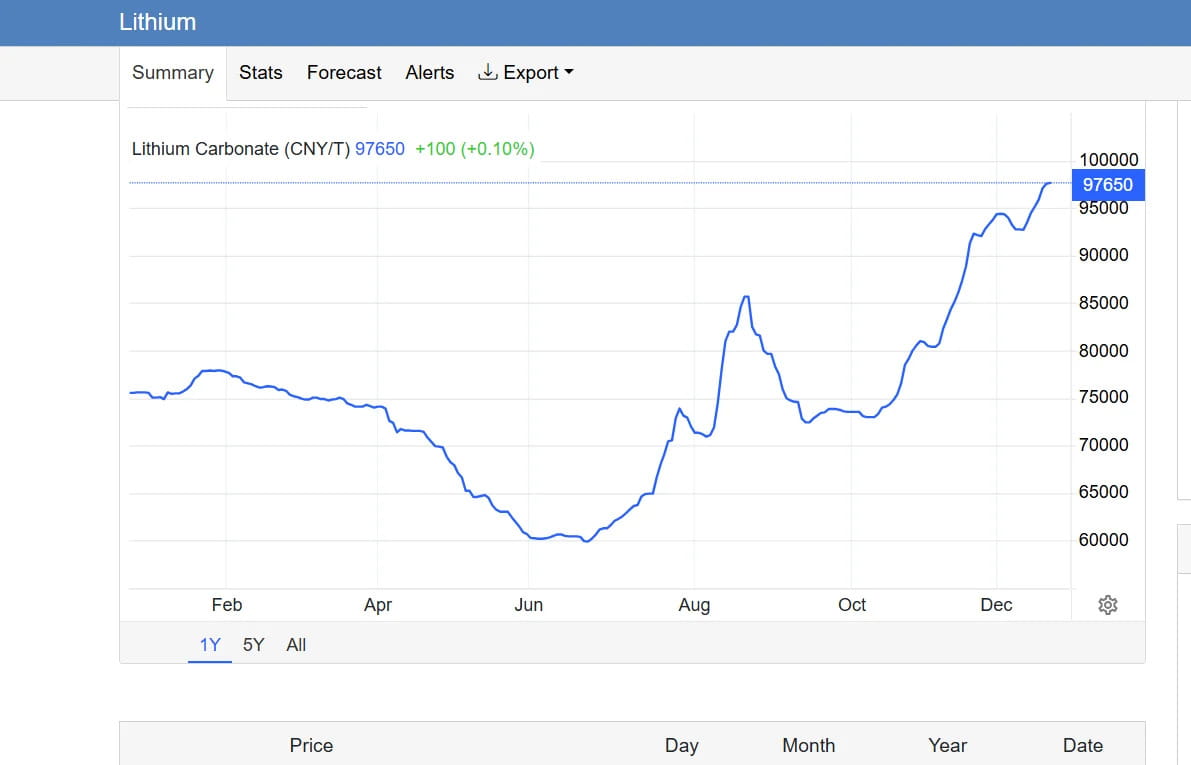The width and height of the screenshot is (1191, 765).
Task: Click the green +100 (+0.10%) change value
Action: (474, 149)
